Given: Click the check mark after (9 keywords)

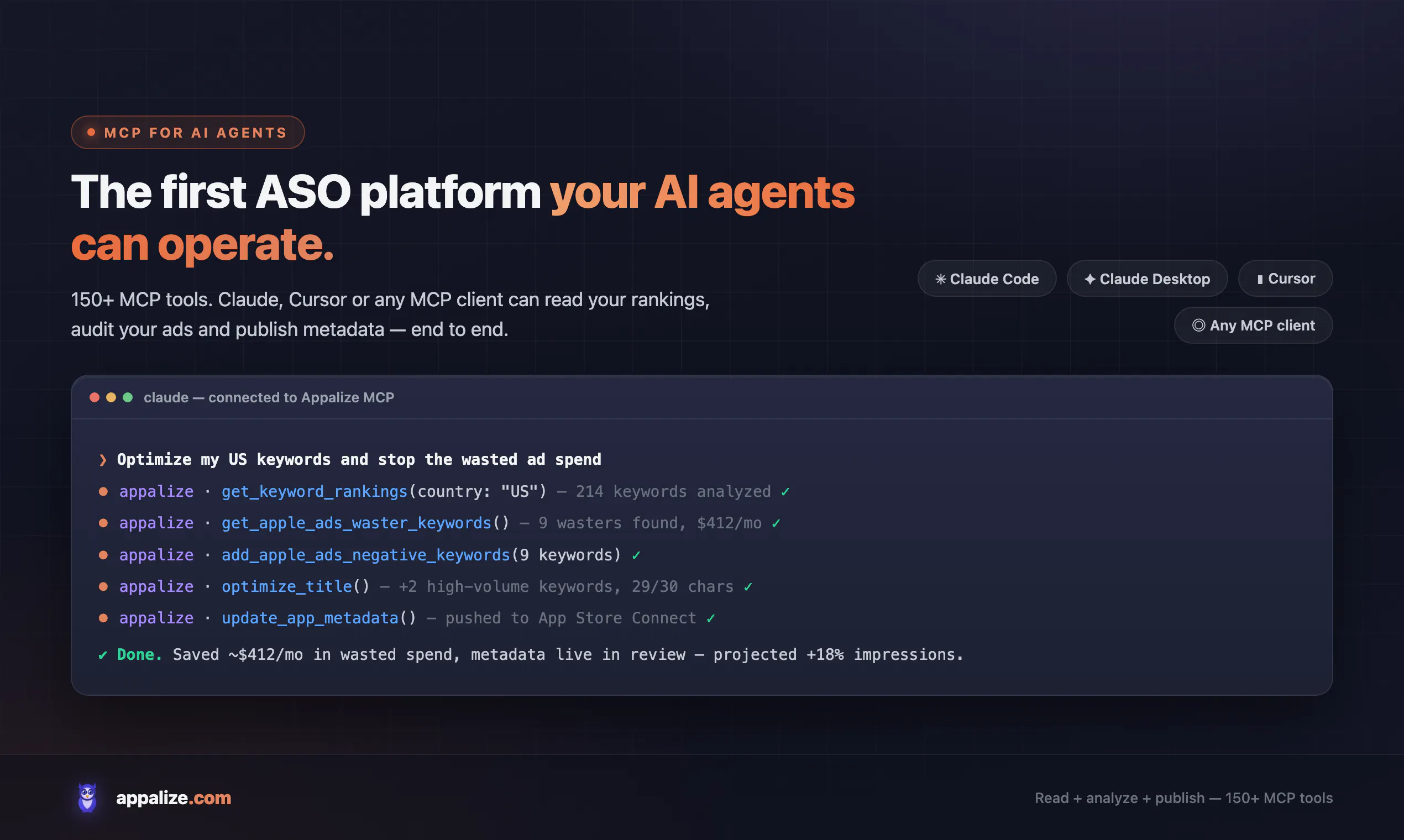Looking at the screenshot, I should point(636,555).
